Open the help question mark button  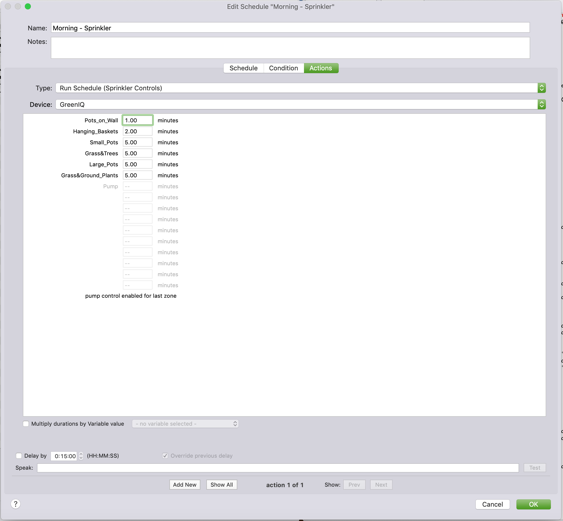tap(15, 504)
